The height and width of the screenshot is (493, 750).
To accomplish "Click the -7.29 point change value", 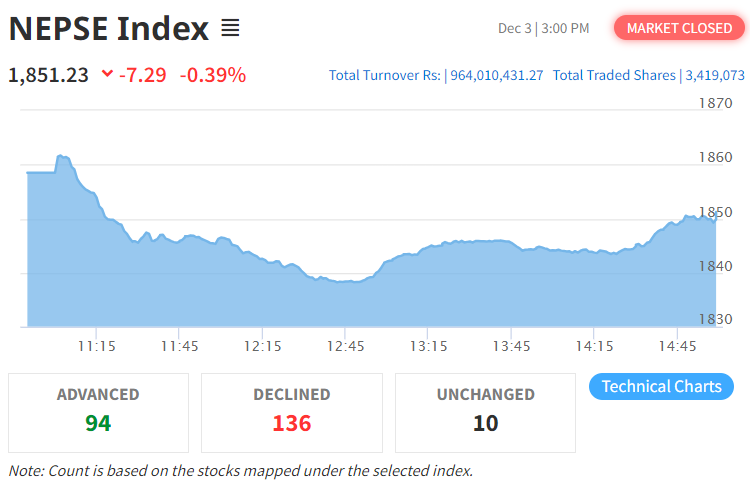I will coord(142,75).
